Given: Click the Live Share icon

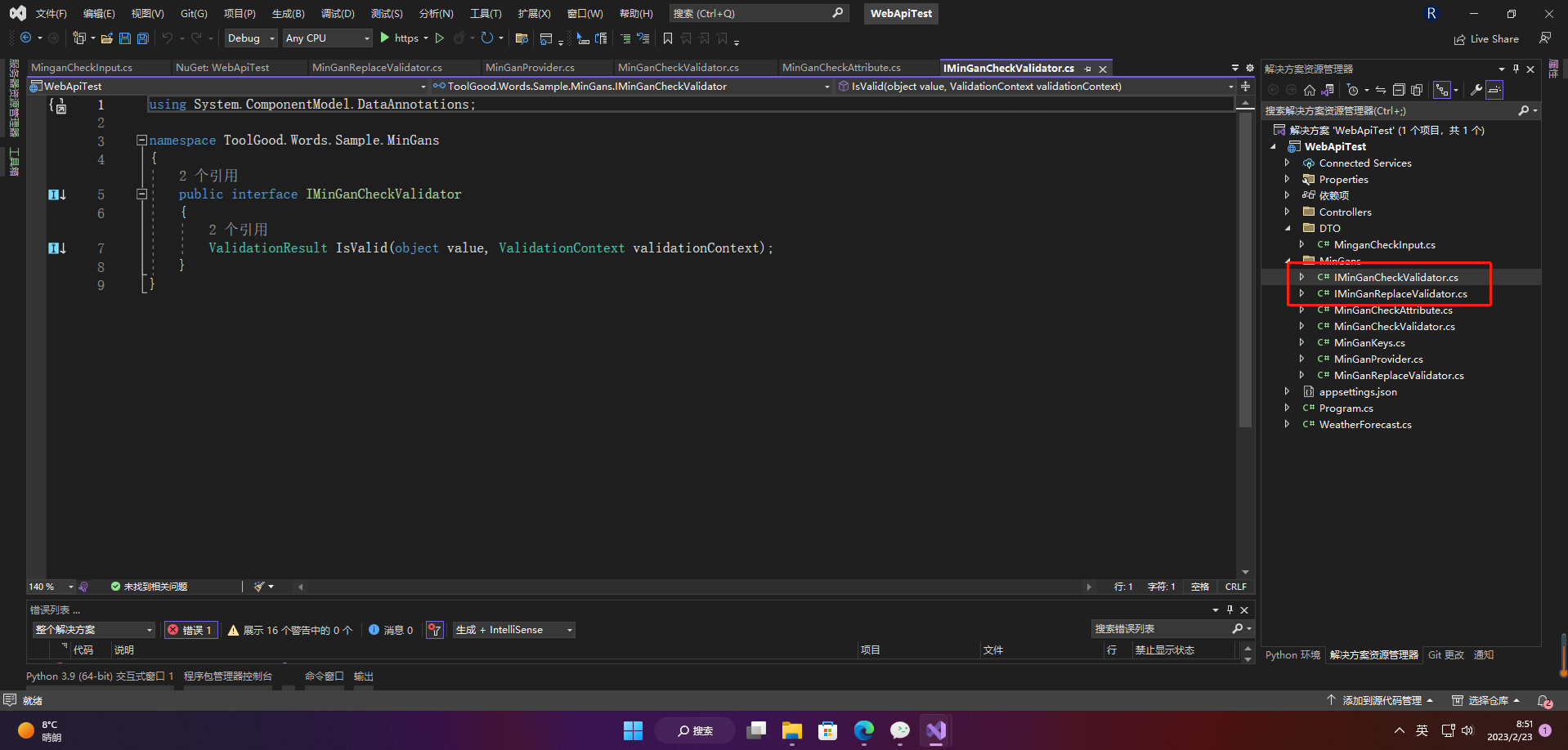Looking at the screenshot, I should click(1486, 39).
